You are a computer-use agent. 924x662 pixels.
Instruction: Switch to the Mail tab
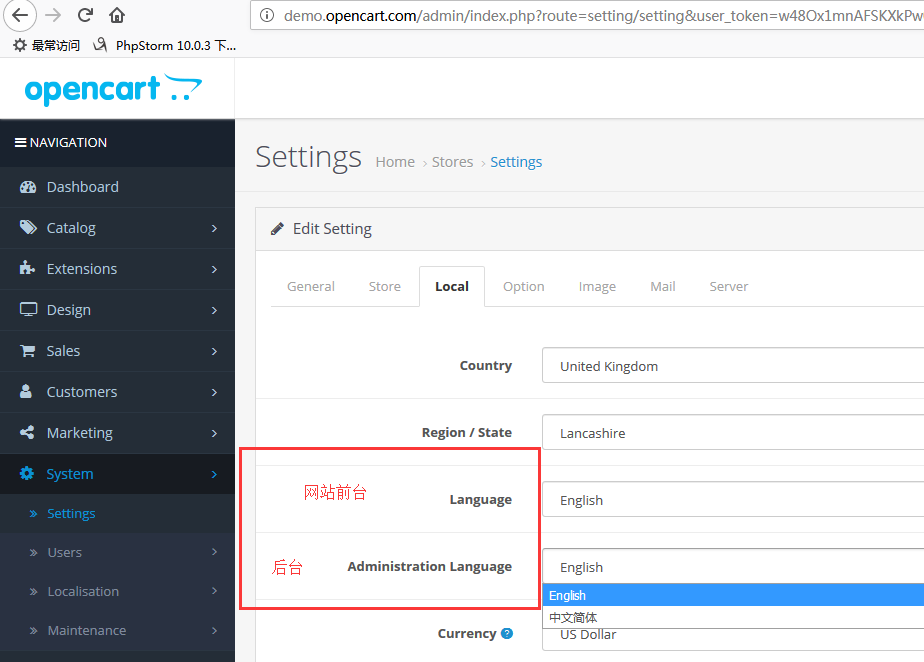pos(663,286)
